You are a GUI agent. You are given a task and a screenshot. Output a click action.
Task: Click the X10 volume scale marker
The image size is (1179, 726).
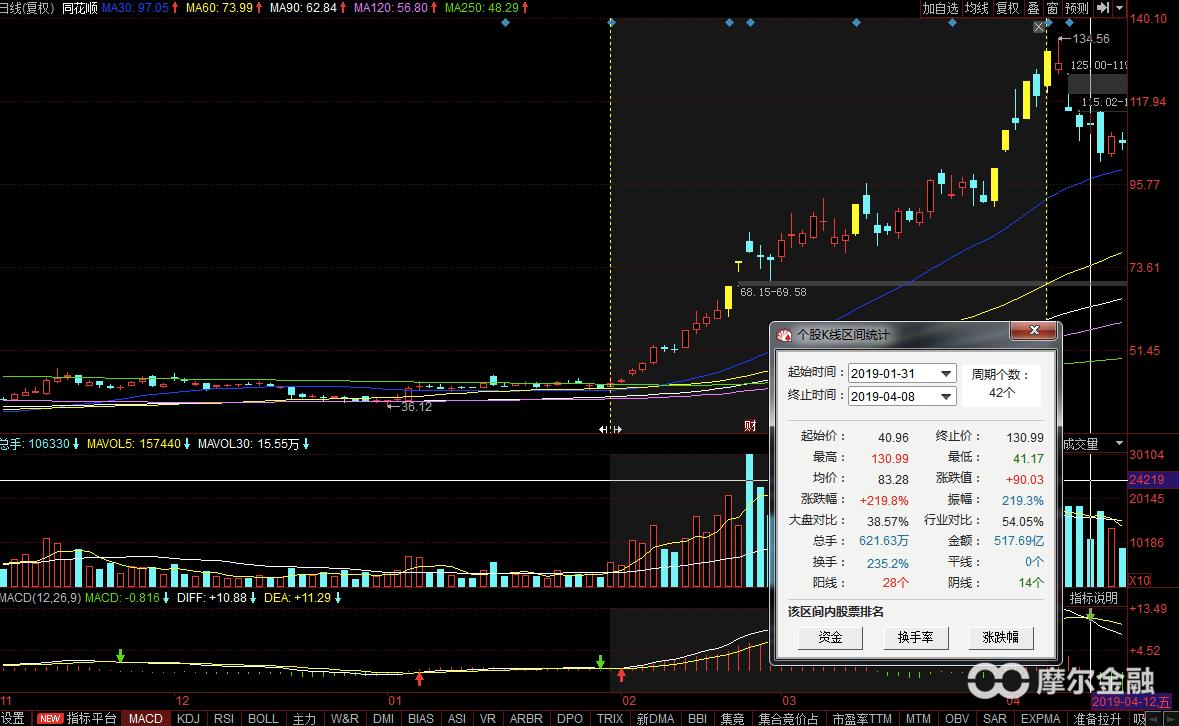(1139, 581)
